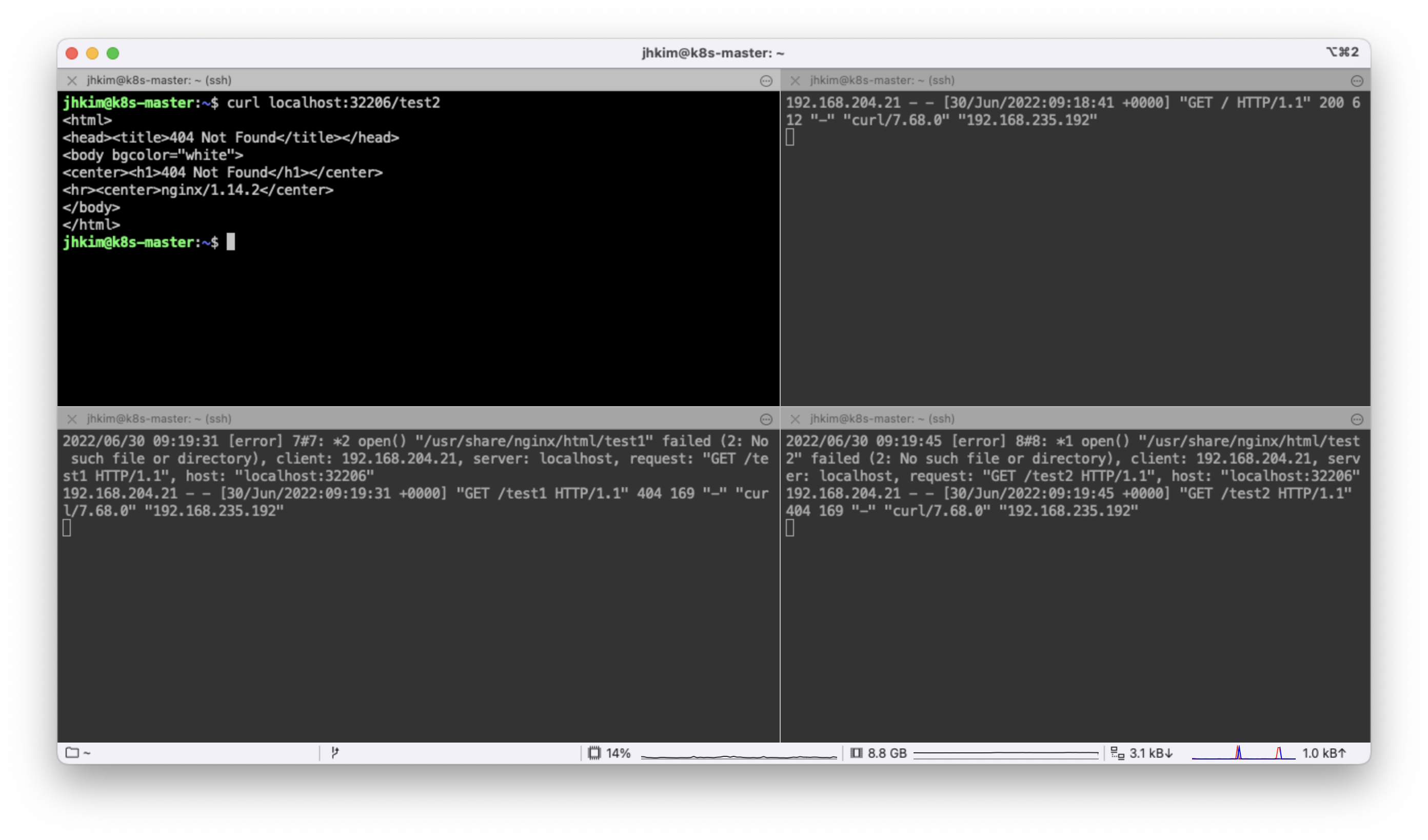Screen dimensions: 1428x840
Task: Click the network throughput graph with spikes
Action: tap(1243, 753)
